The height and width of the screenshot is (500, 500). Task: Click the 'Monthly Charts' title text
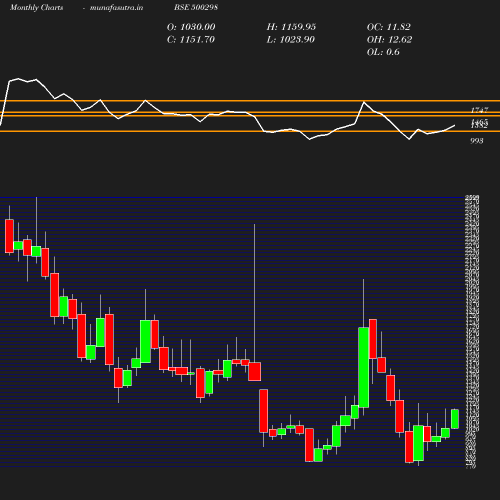tap(37, 7)
